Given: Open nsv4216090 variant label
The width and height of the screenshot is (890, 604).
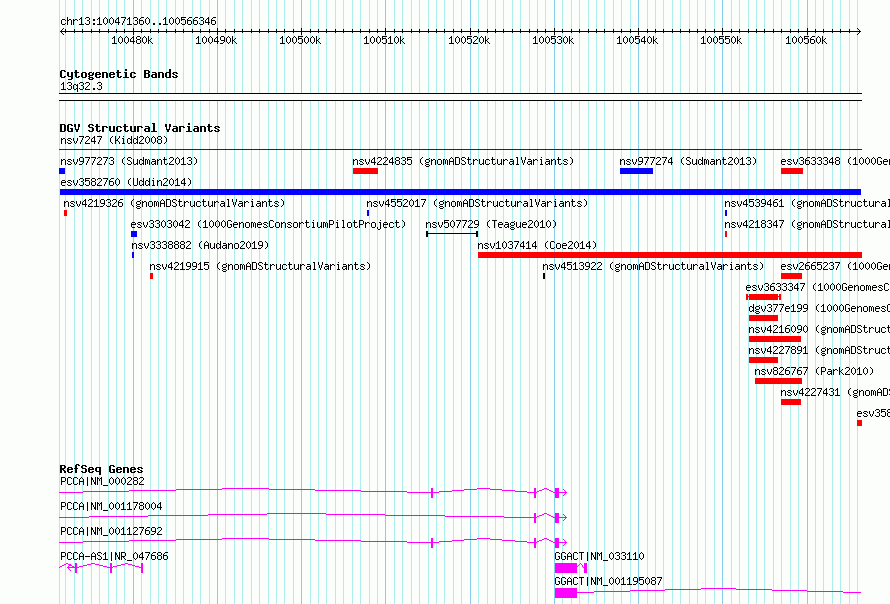Looking at the screenshot, I should pyautogui.click(x=818, y=329).
